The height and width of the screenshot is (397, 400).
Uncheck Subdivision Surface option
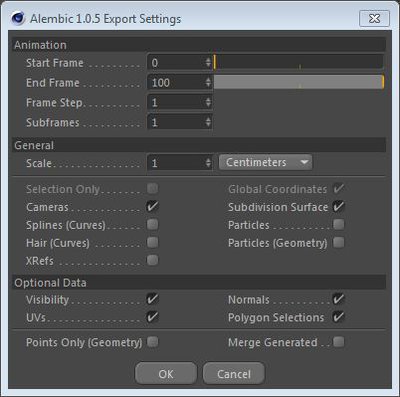(339, 206)
